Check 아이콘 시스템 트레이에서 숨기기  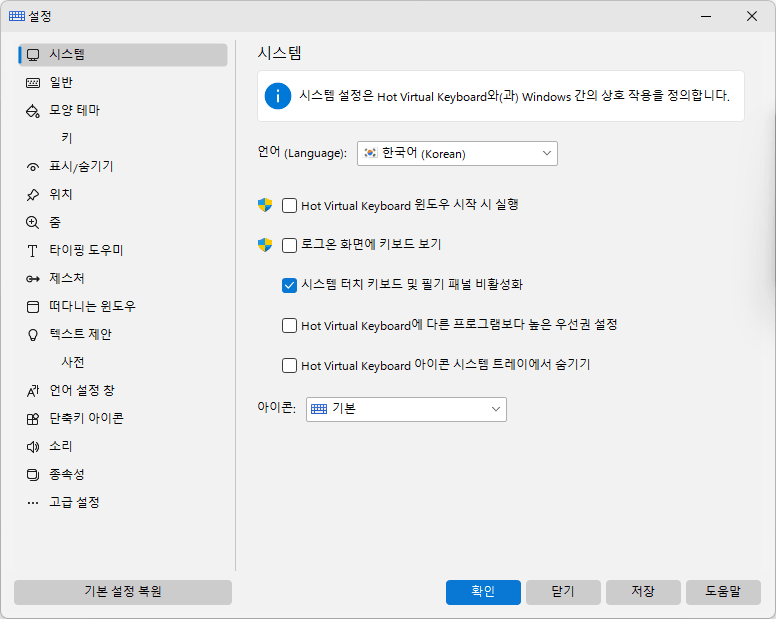(290, 366)
